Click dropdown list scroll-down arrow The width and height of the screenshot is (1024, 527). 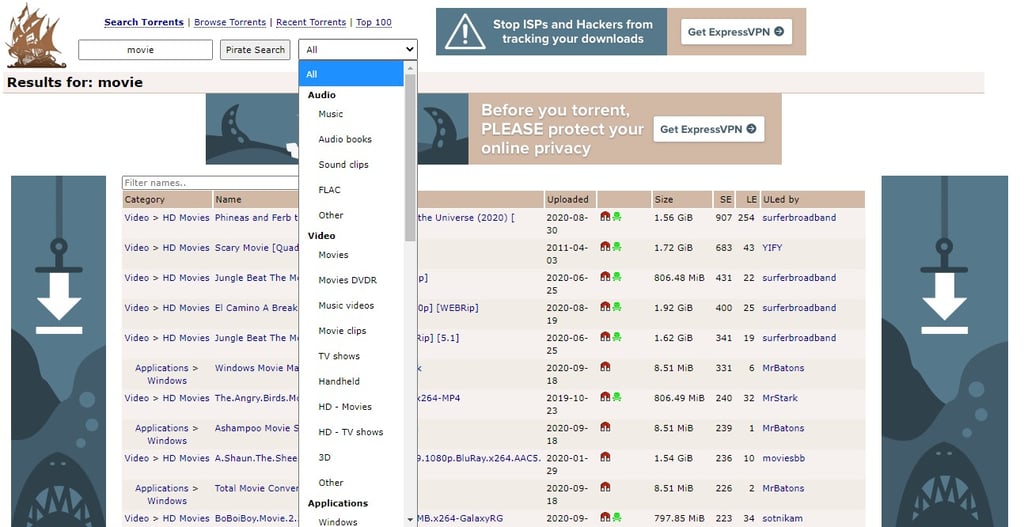pyautogui.click(x=410, y=520)
